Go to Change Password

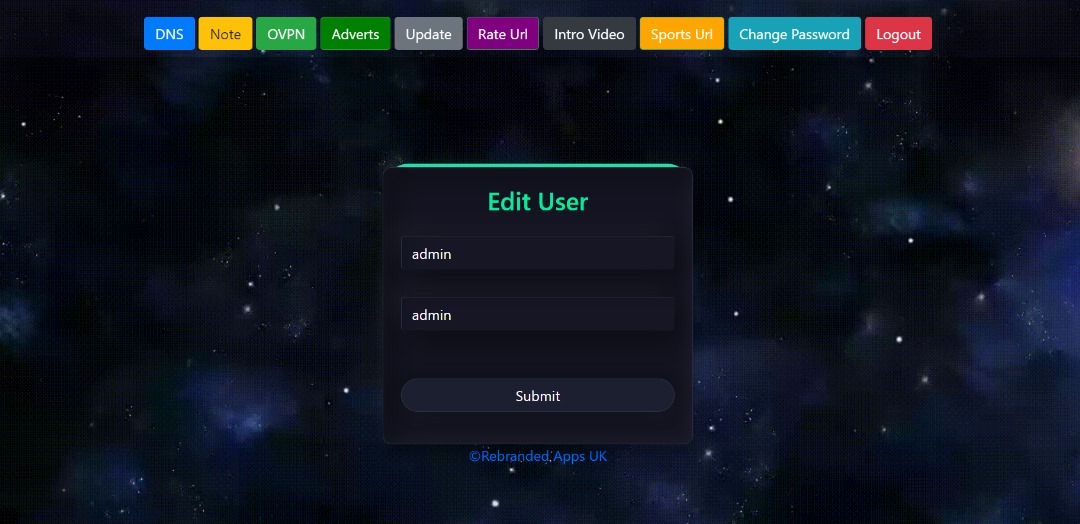coord(794,34)
